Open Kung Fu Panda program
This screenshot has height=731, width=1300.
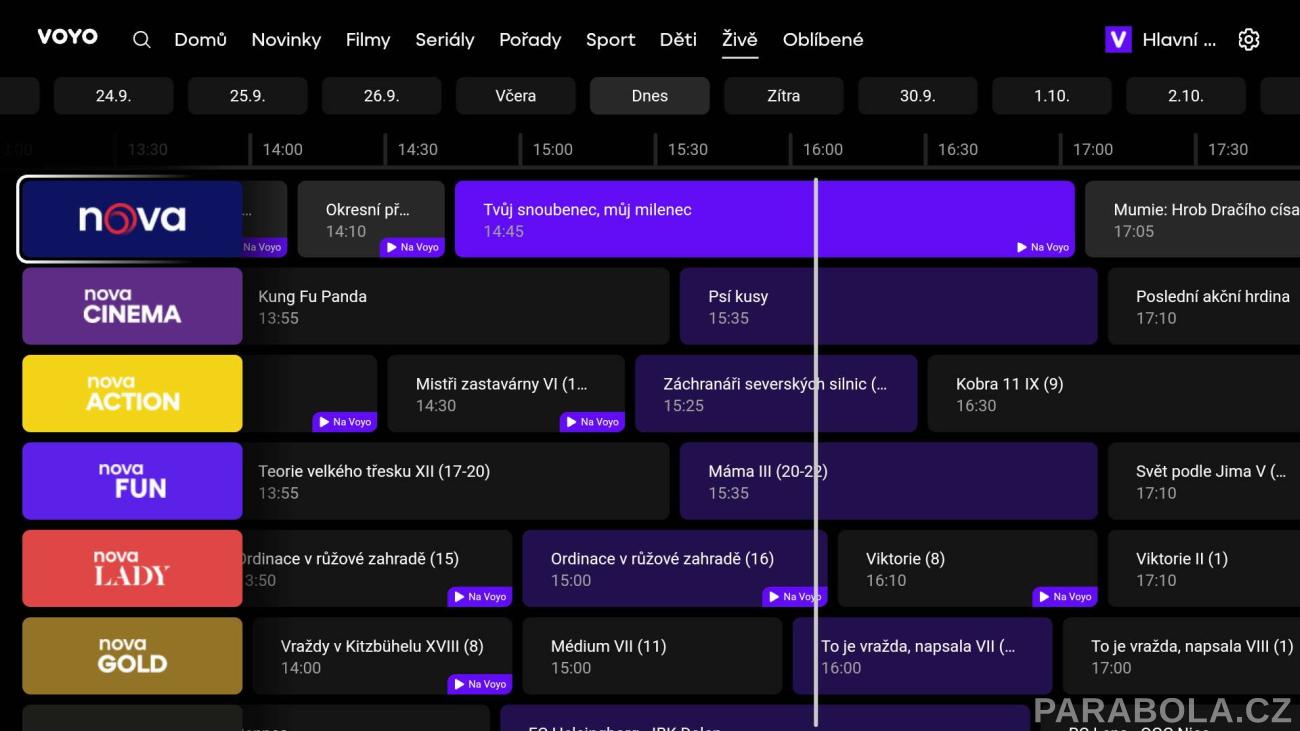[456, 306]
